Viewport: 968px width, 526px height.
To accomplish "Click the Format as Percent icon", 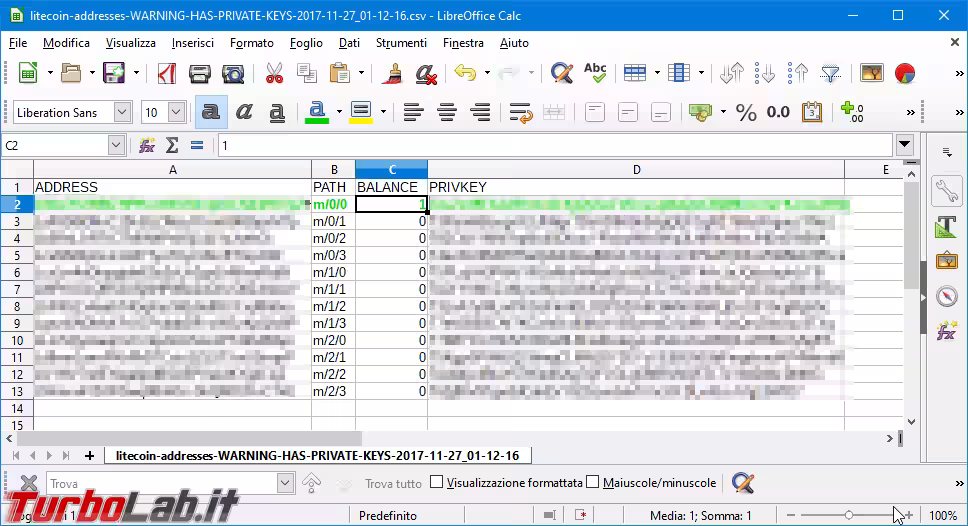I will tap(746, 113).
